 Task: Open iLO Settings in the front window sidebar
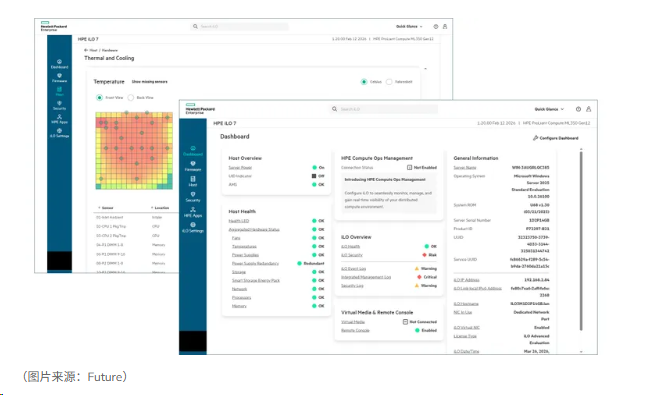point(193,227)
